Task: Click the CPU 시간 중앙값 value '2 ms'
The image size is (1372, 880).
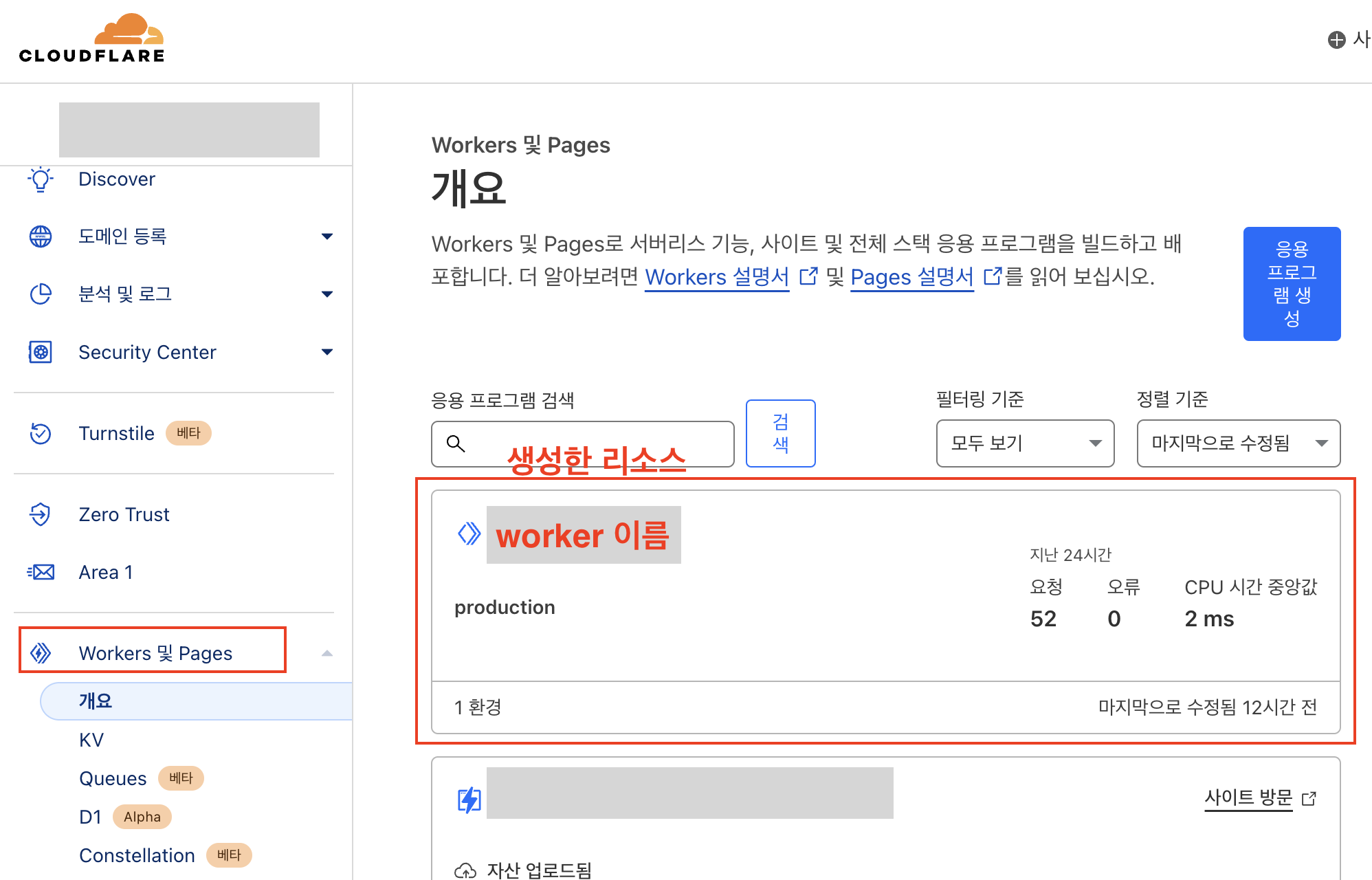Action: point(1209,619)
